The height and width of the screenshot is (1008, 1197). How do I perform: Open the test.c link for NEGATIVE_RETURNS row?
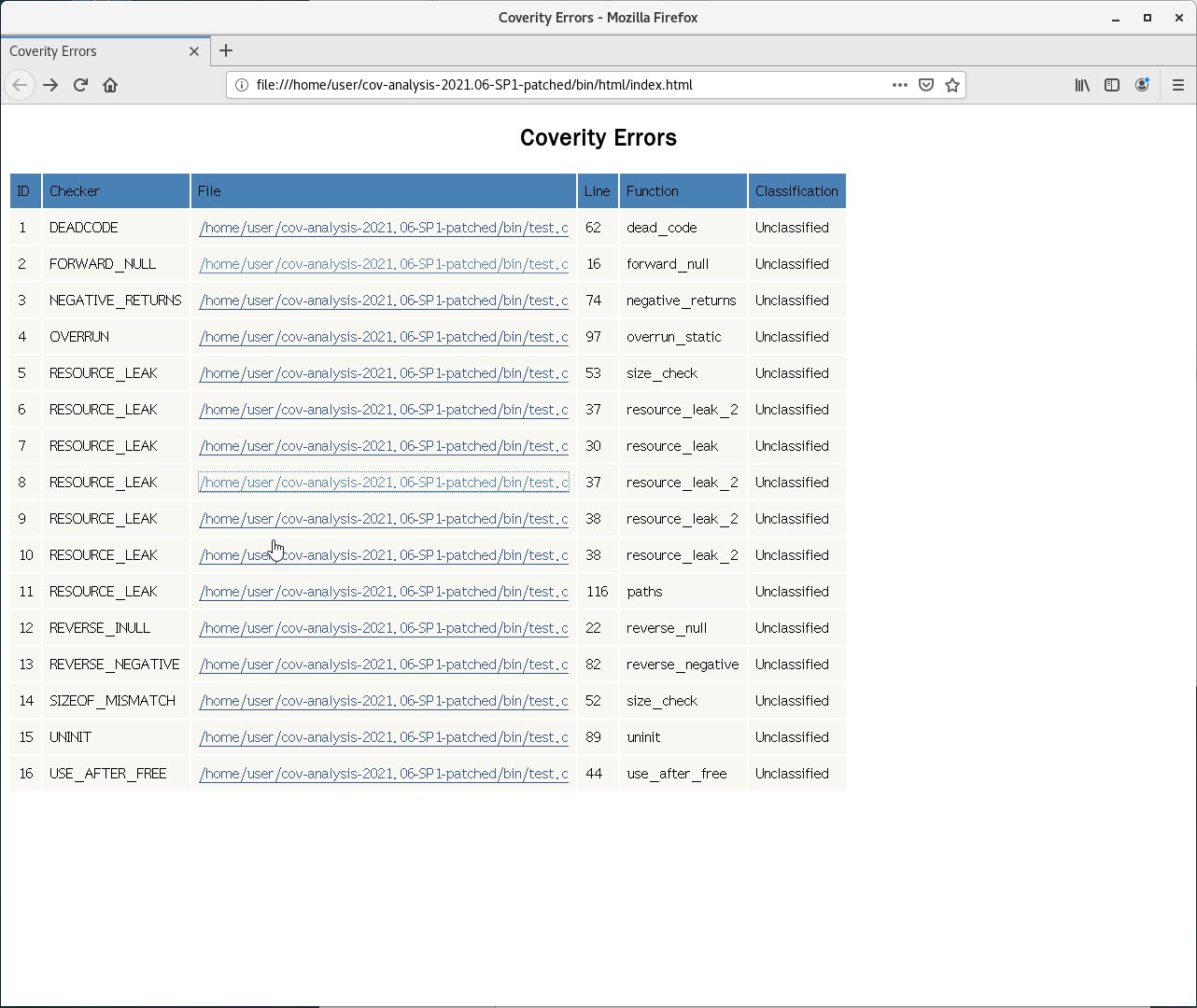pyautogui.click(x=384, y=301)
